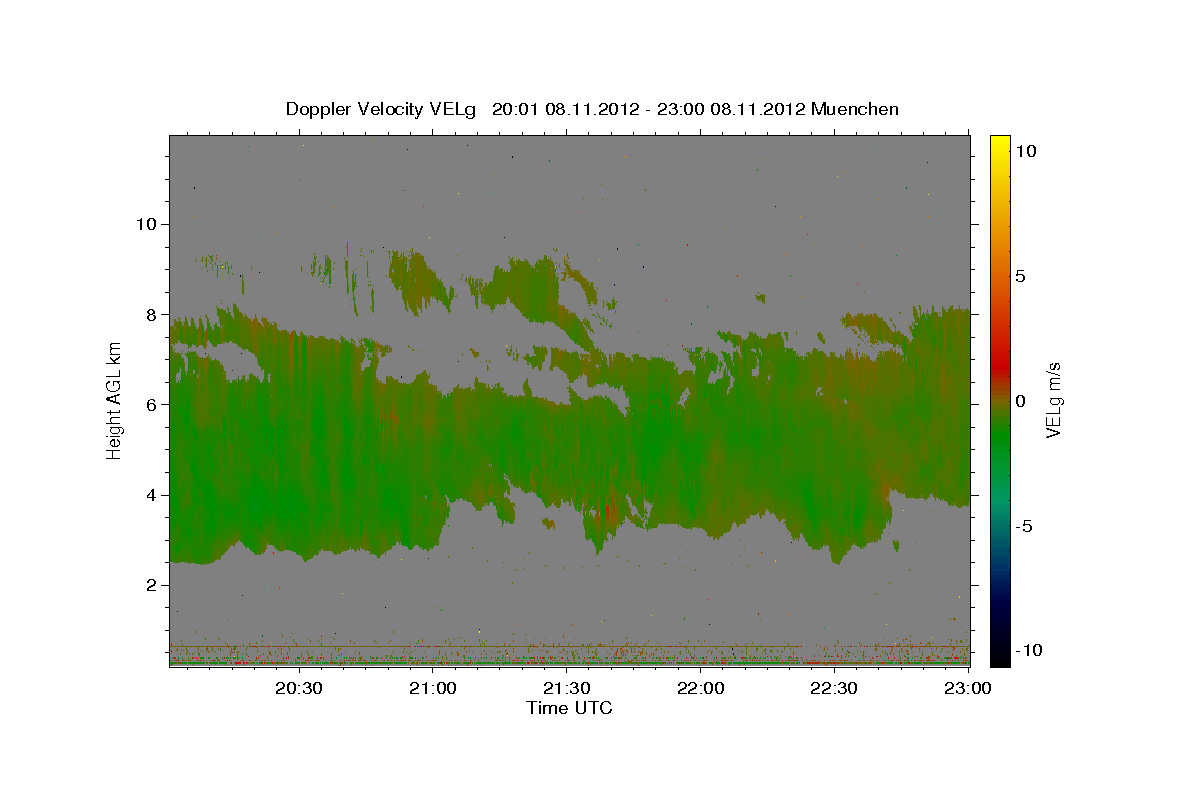Click the 22:00 time tick label
The image size is (1200, 800).
point(701,688)
